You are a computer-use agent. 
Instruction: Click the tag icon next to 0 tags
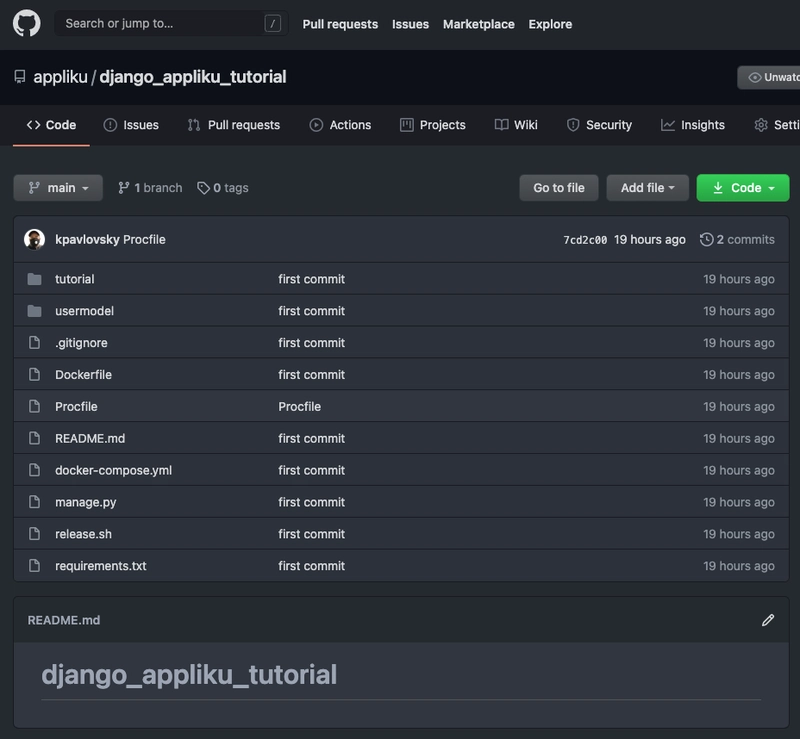(203, 188)
